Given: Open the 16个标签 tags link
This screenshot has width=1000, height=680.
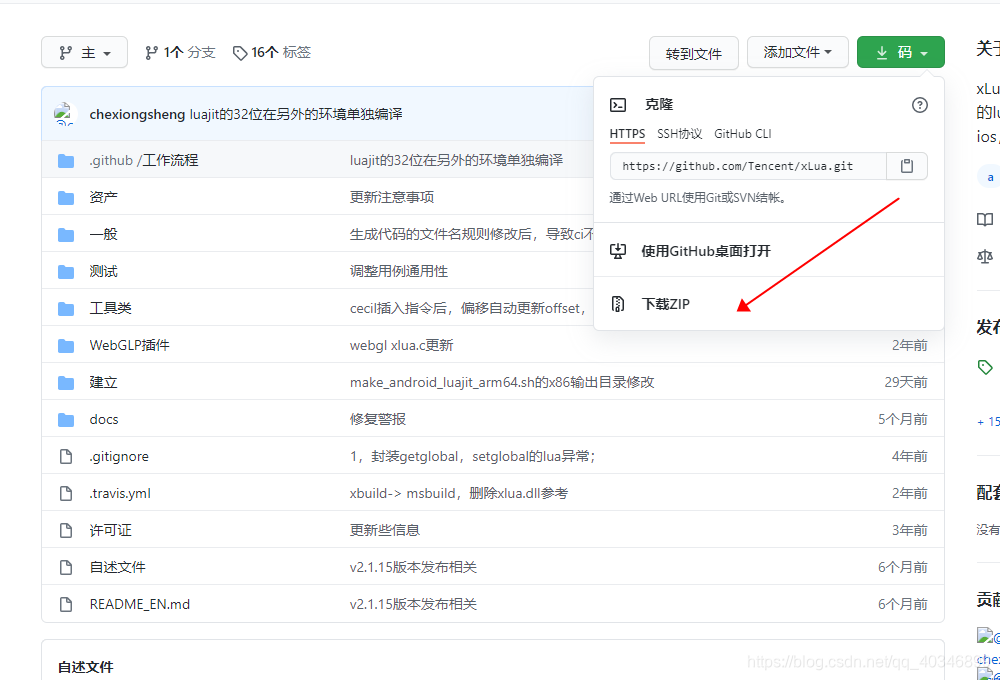Looking at the screenshot, I should click(272, 52).
